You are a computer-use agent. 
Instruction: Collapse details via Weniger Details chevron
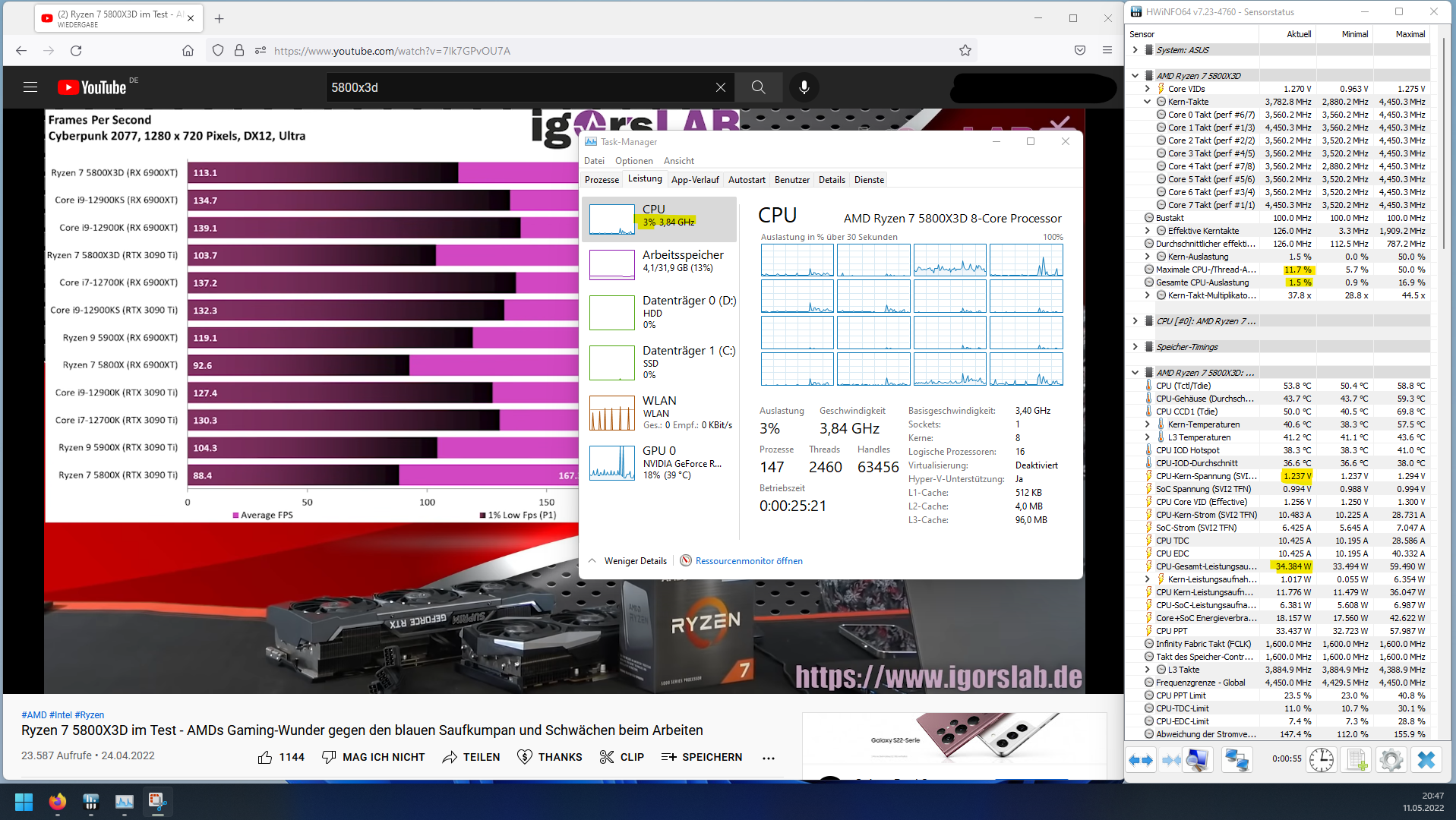592,561
